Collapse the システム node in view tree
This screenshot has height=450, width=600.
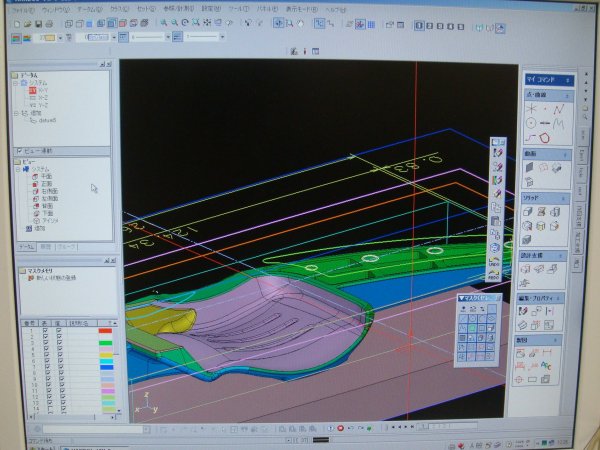point(18,169)
